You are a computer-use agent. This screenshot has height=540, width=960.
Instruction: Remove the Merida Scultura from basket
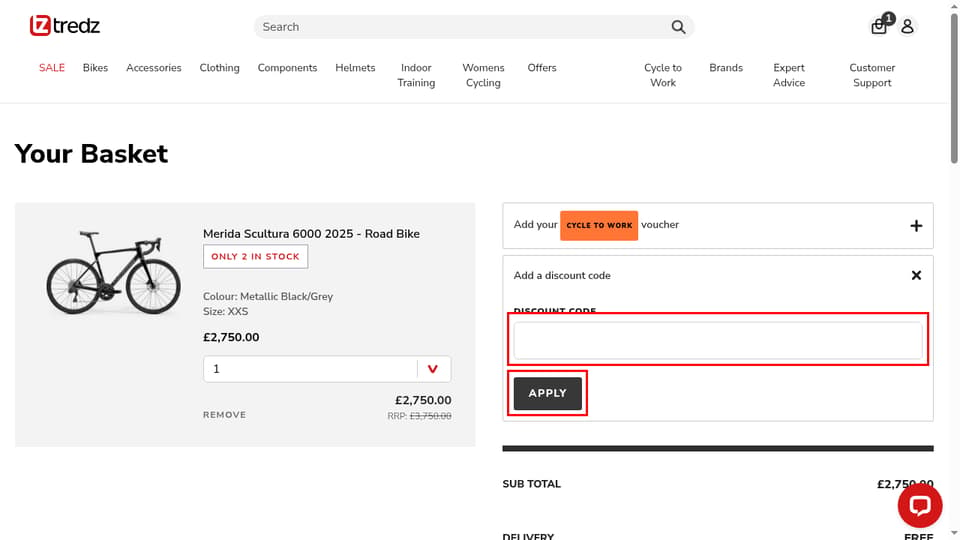click(224, 414)
